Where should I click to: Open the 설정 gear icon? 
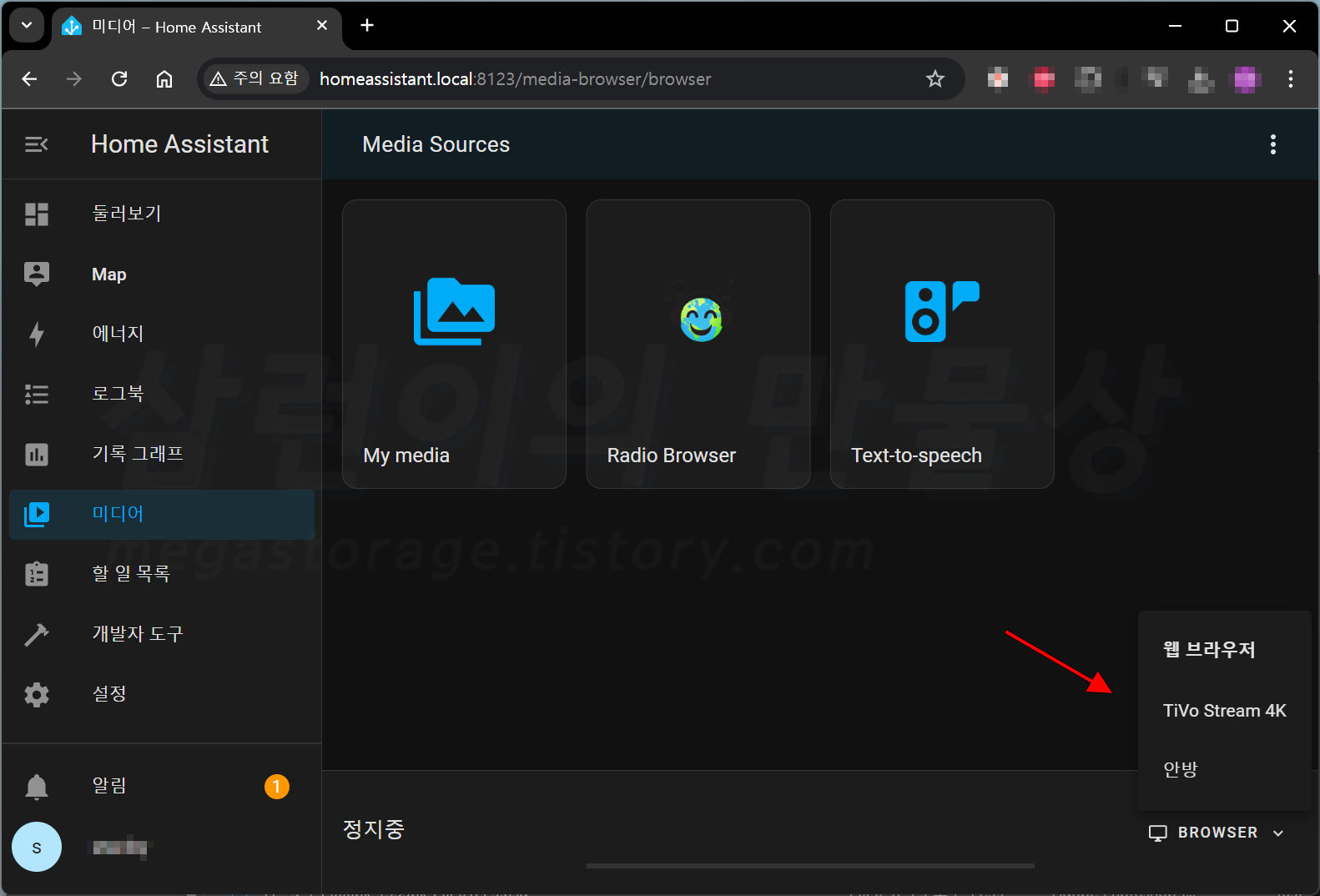[37, 695]
